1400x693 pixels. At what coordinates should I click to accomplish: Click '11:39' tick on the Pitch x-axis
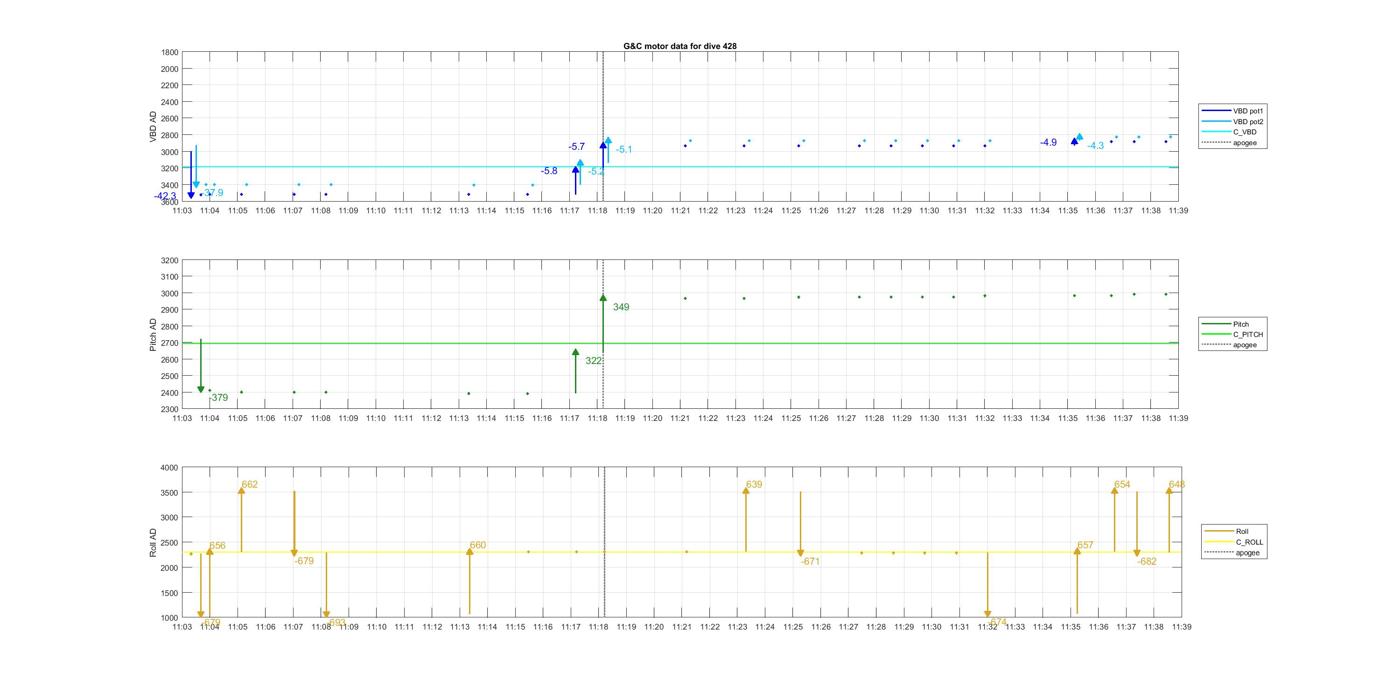1178,418
